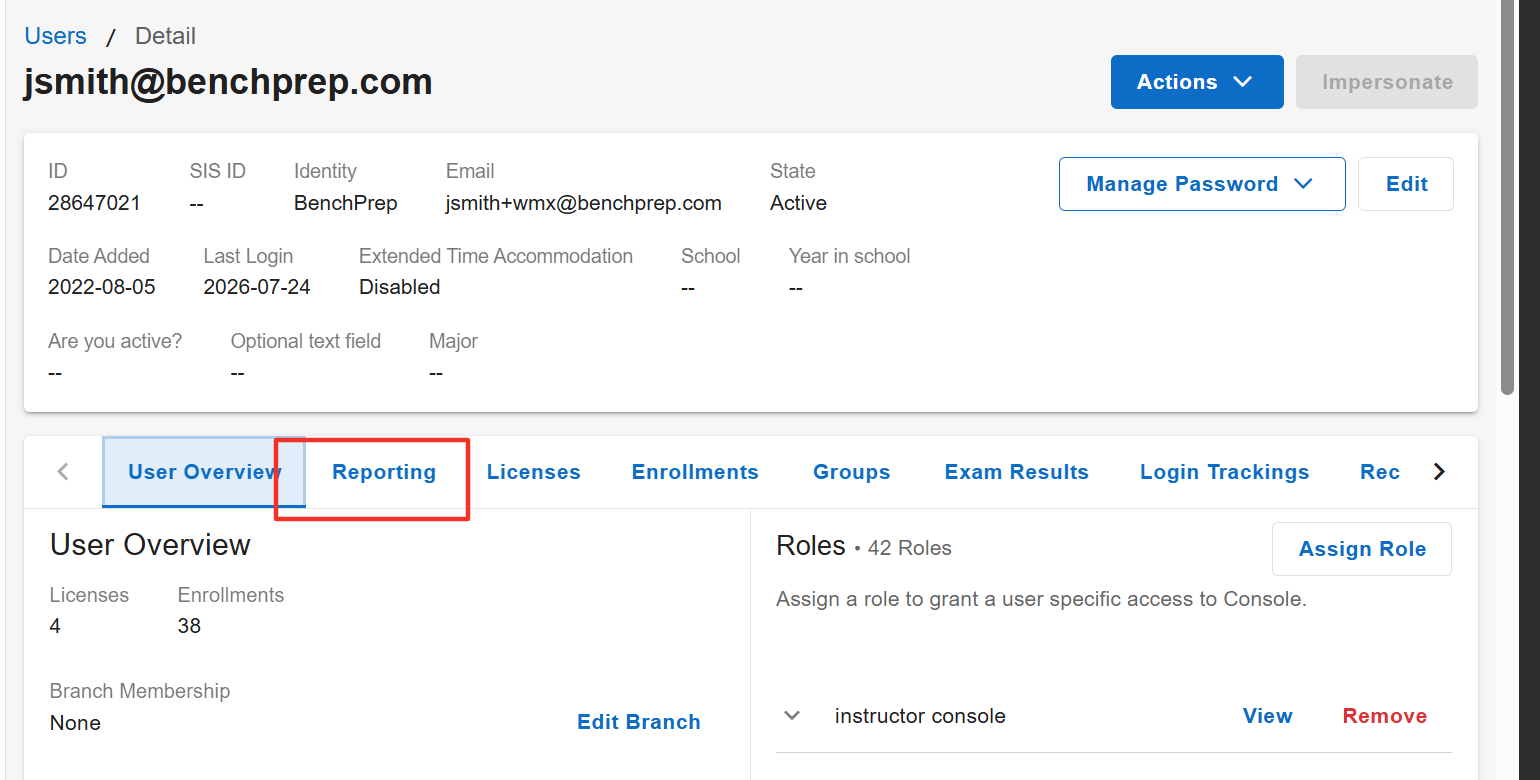Open the Actions dropdown menu
1540x780 pixels.
1197,82
